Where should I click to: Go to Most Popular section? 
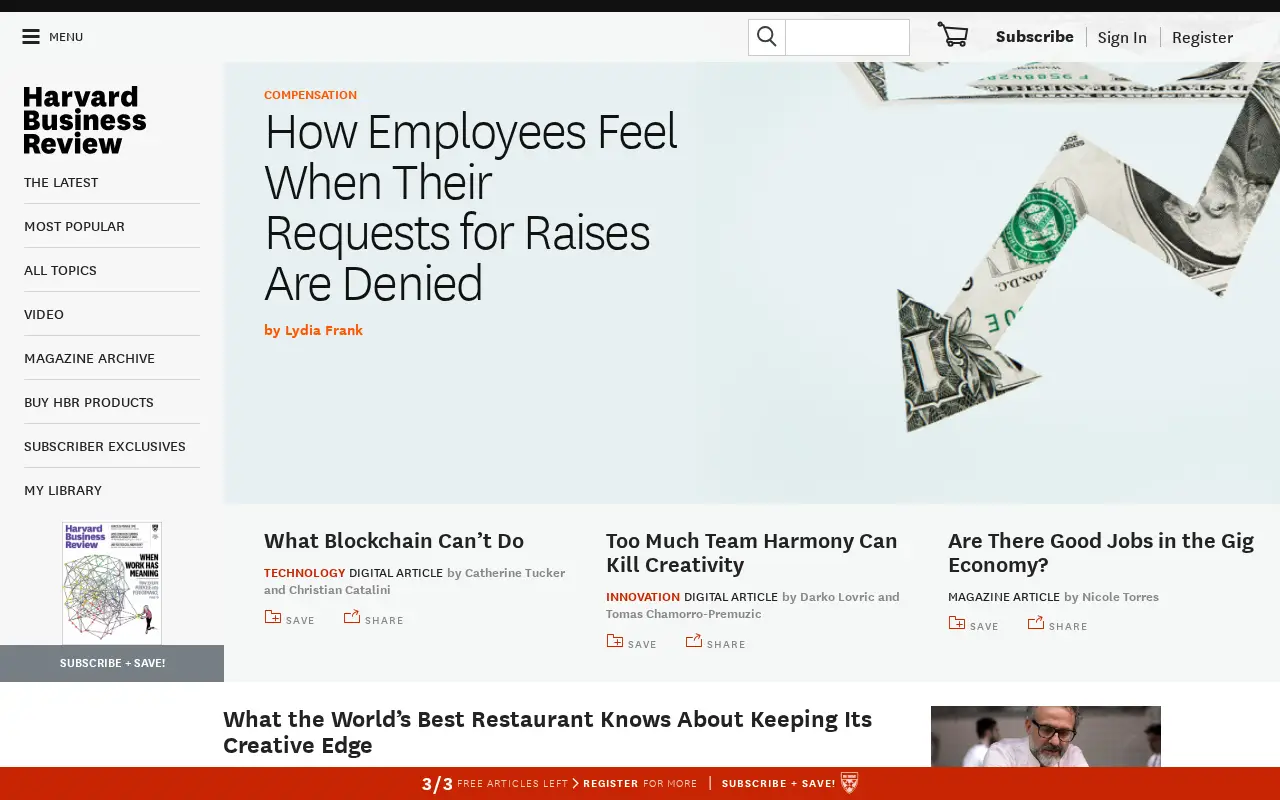point(74,226)
